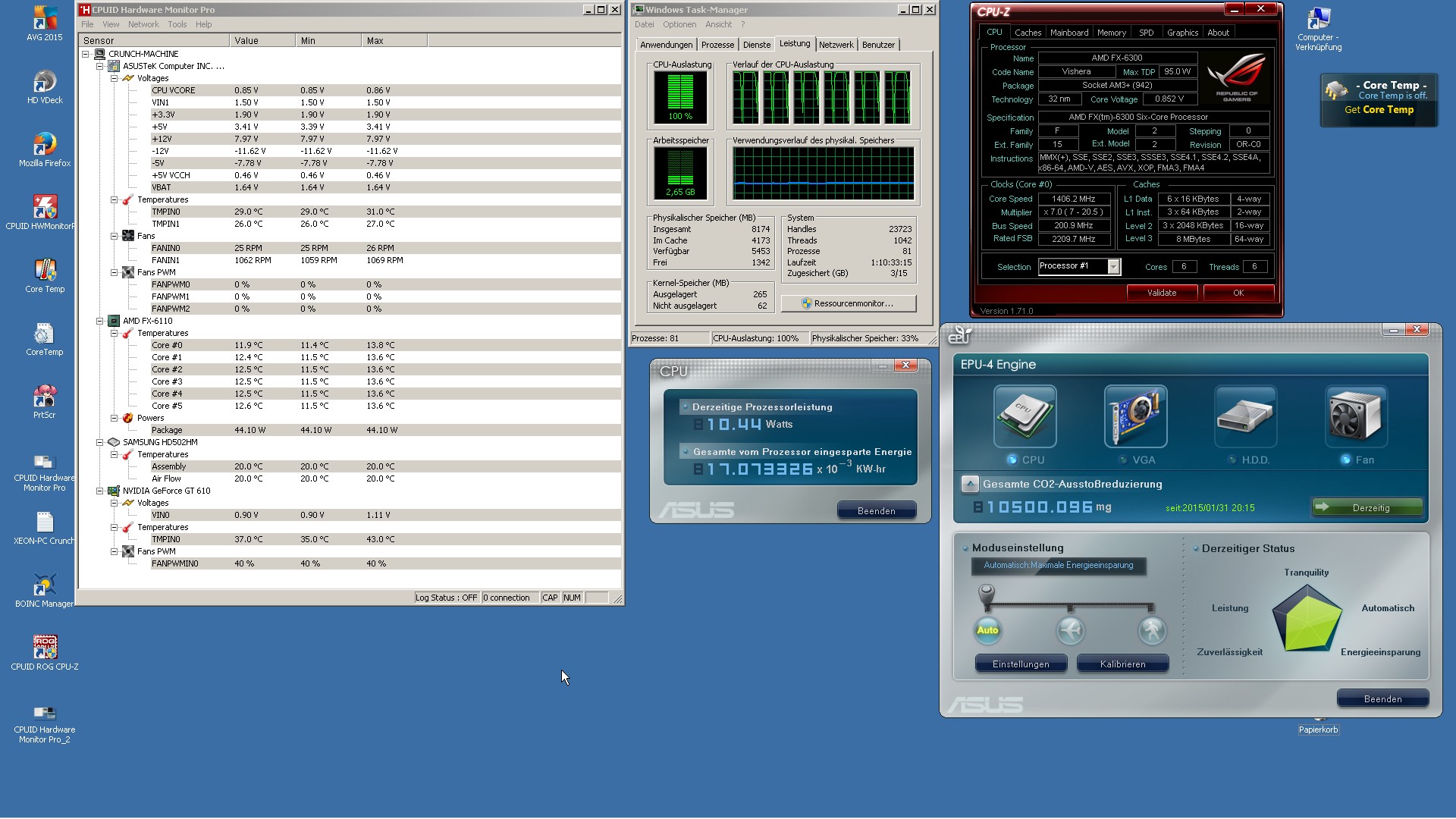The image size is (1456, 819).
Task: Select the Leistung tab in Task-Manager
Action: [x=795, y=43]
